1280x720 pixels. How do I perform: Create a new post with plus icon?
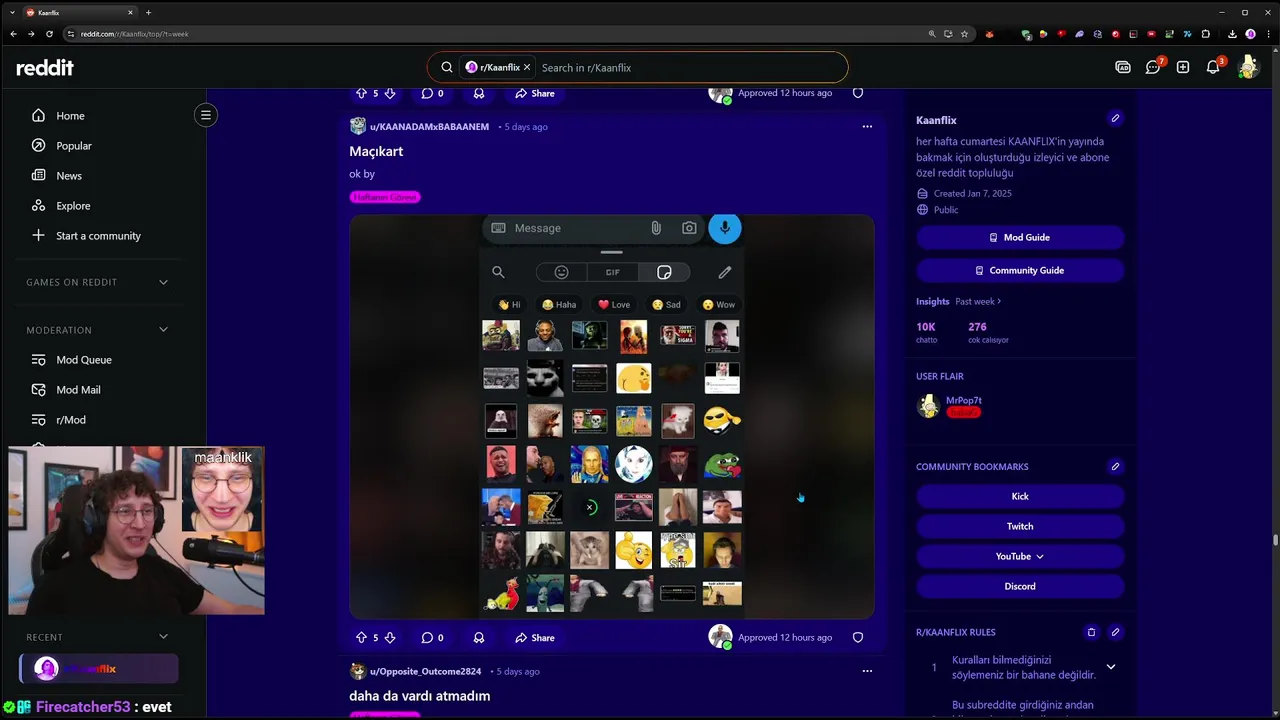pos(1183,68)
